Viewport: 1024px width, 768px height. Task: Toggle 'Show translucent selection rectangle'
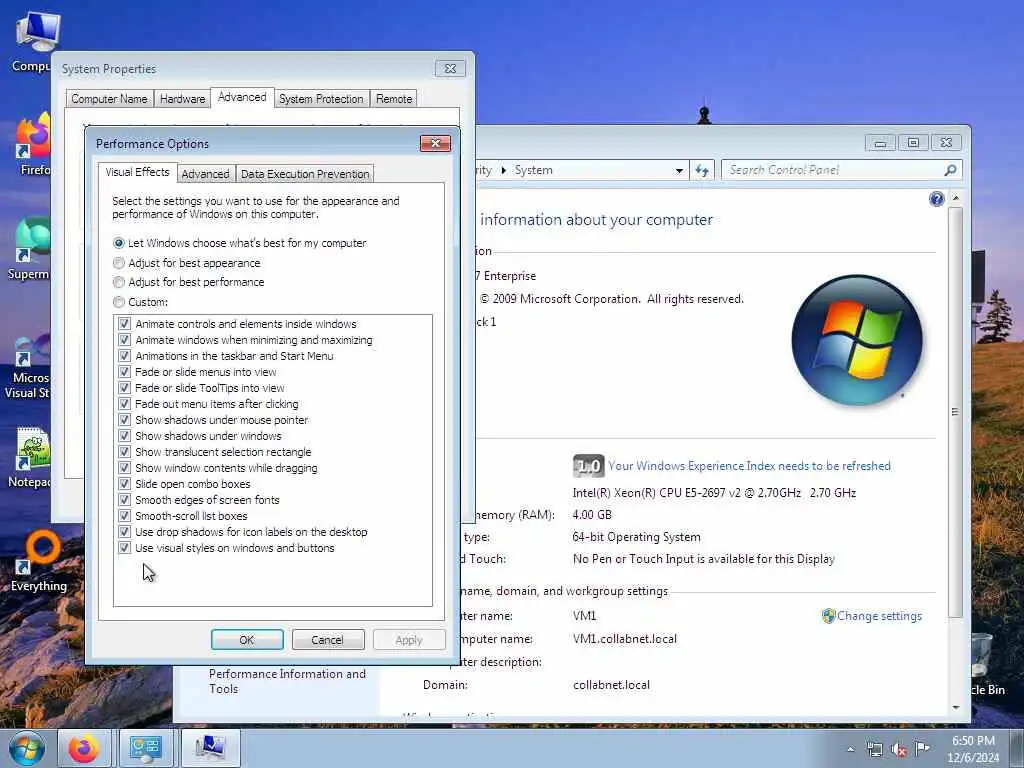(124, 452)
